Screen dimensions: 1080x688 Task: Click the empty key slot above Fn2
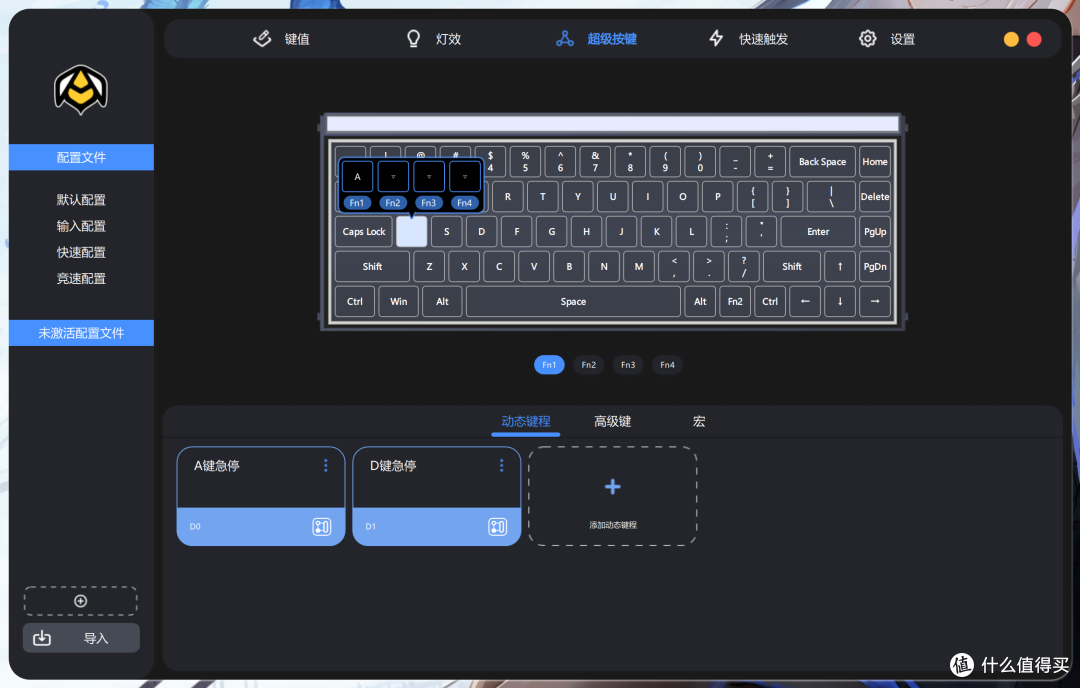tap(393, 176)
